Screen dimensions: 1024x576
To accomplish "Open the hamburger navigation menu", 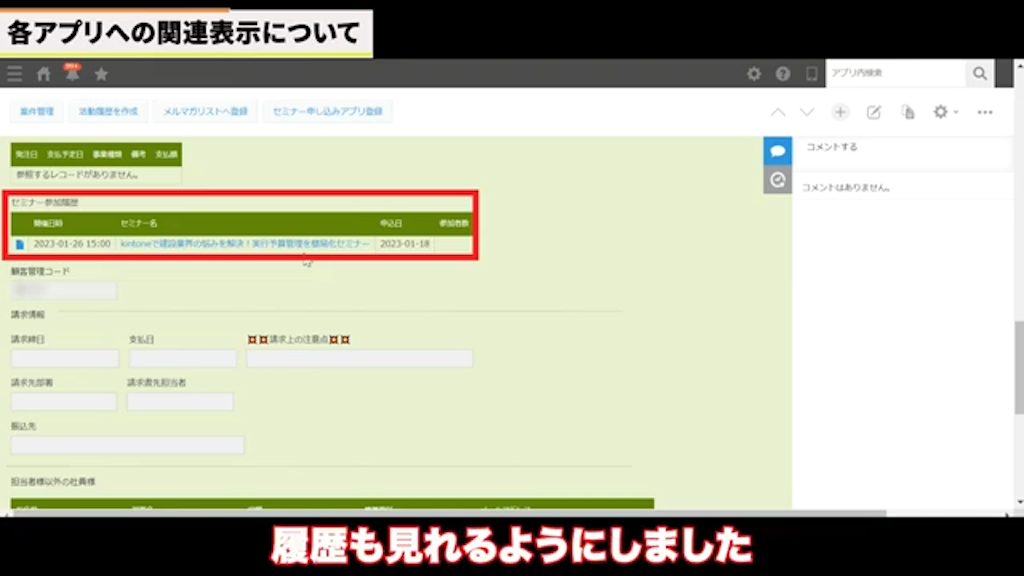I will pyautogui.click(x=14, y=74).
